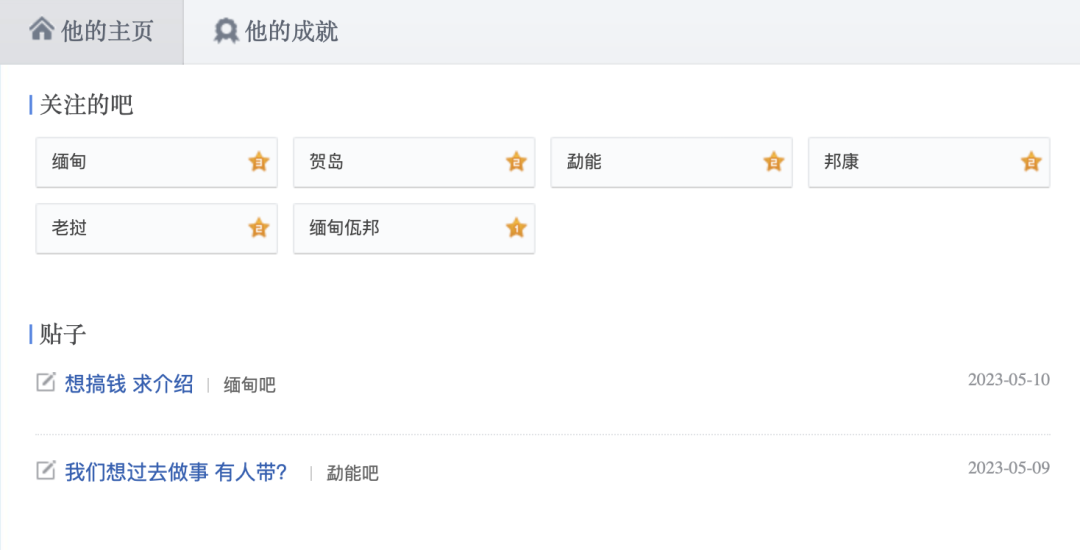Open the 缅甸佤邦 followed forum card
This screenshot has height=550, width=1080.
(x=414, y=228)
